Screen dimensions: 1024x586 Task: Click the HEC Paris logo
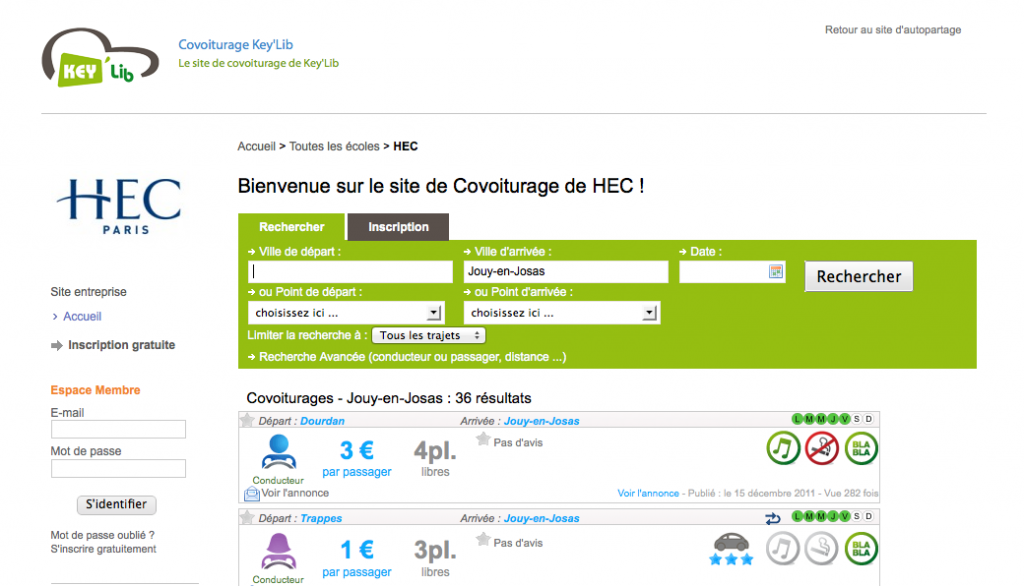[x=119, y=206]
